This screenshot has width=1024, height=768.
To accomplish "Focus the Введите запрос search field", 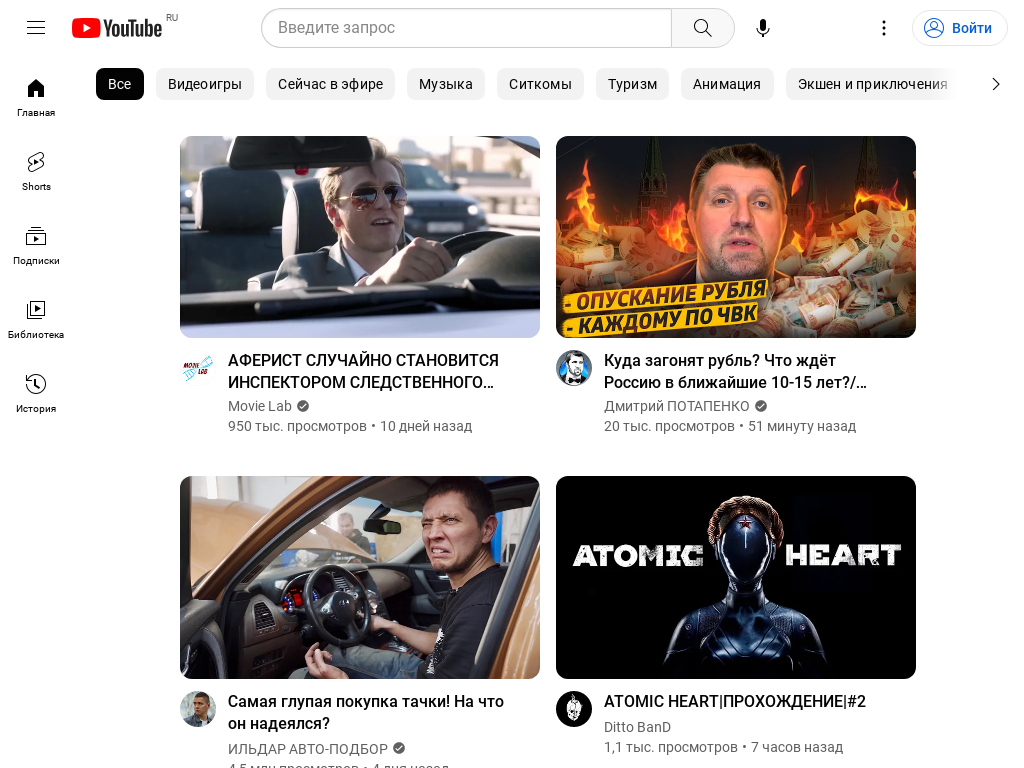I will [466, 28].
